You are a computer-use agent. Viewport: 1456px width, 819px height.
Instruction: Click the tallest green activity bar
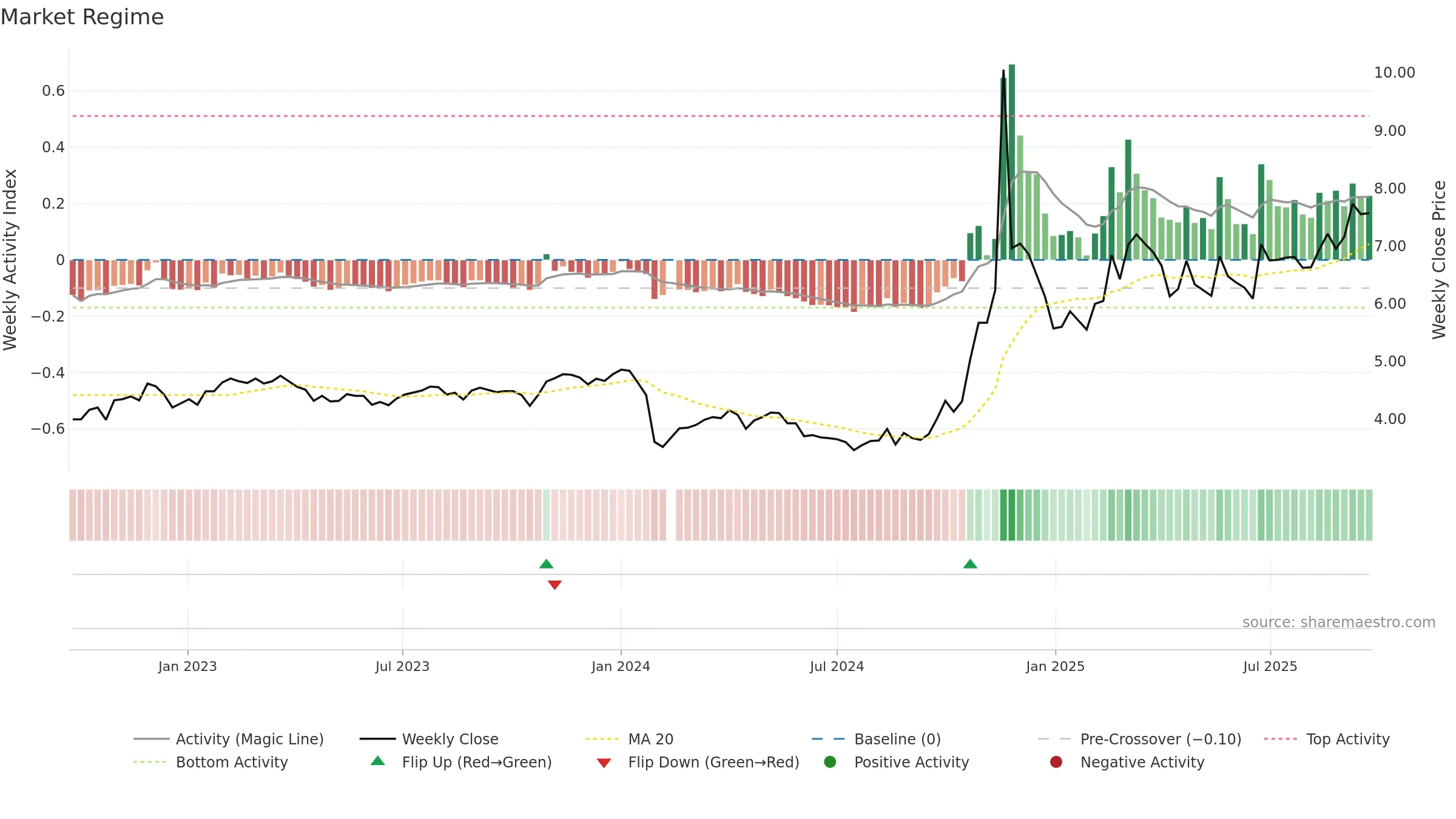pos(1012,162)
